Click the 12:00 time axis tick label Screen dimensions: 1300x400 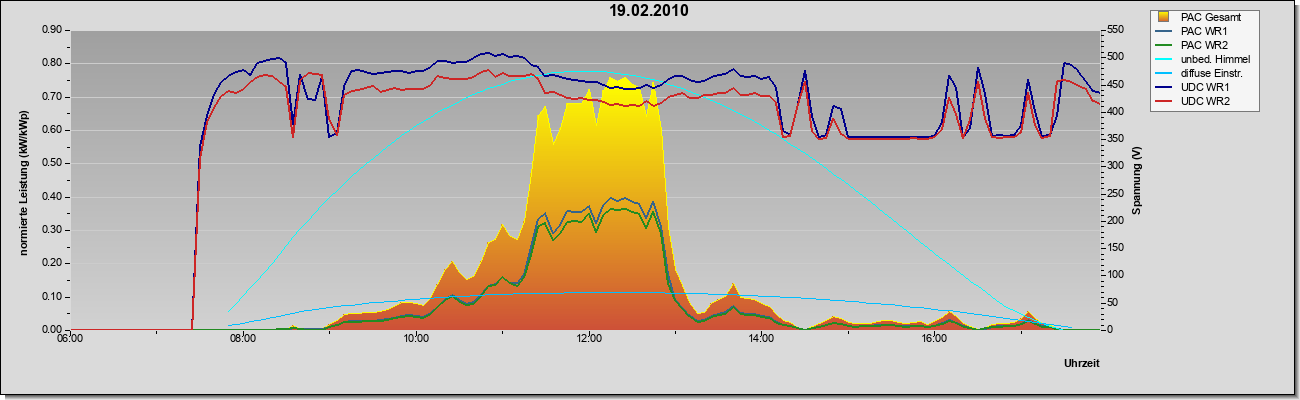(589, 340)
